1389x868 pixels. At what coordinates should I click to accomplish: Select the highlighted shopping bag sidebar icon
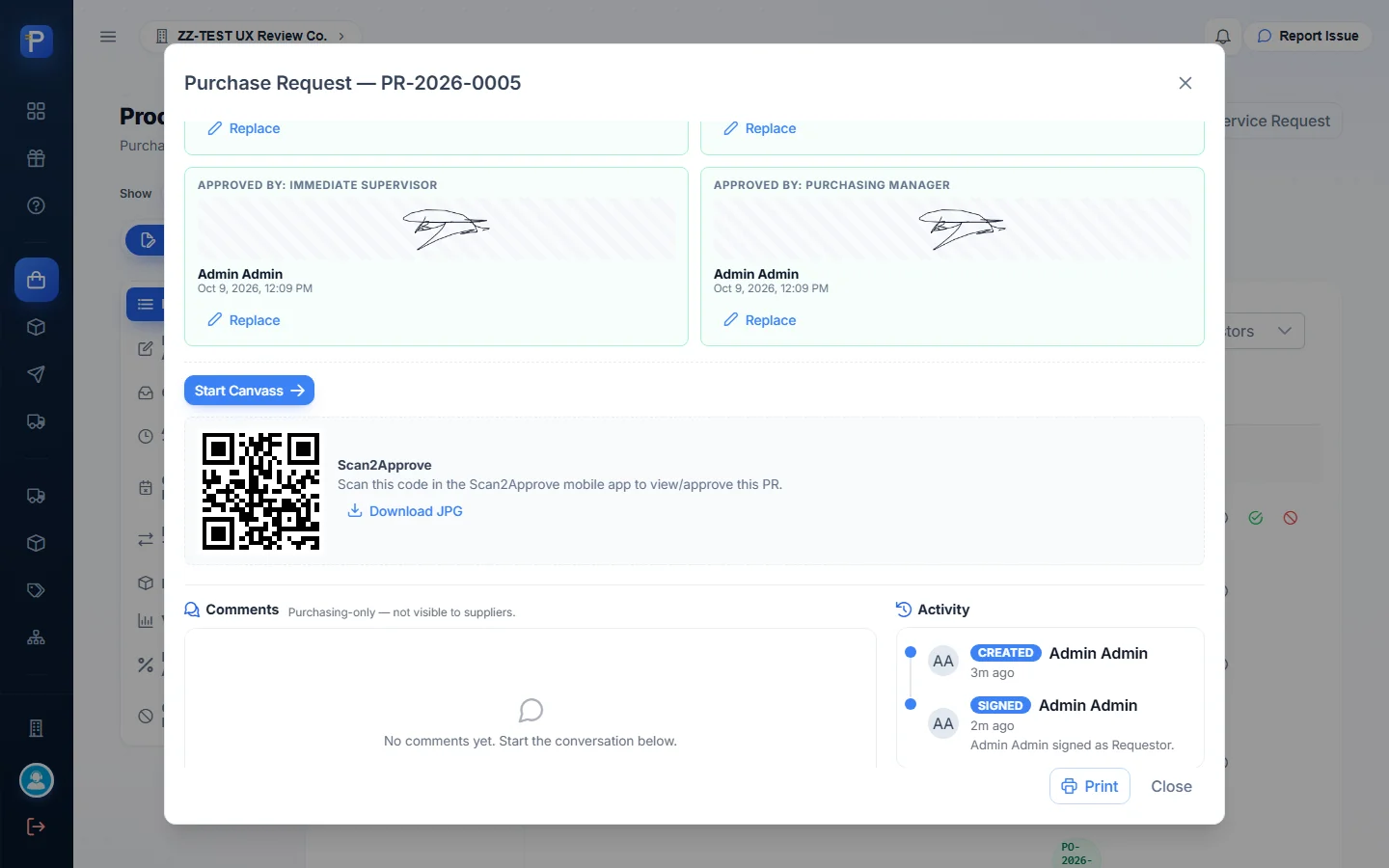[x=37, y=280]
